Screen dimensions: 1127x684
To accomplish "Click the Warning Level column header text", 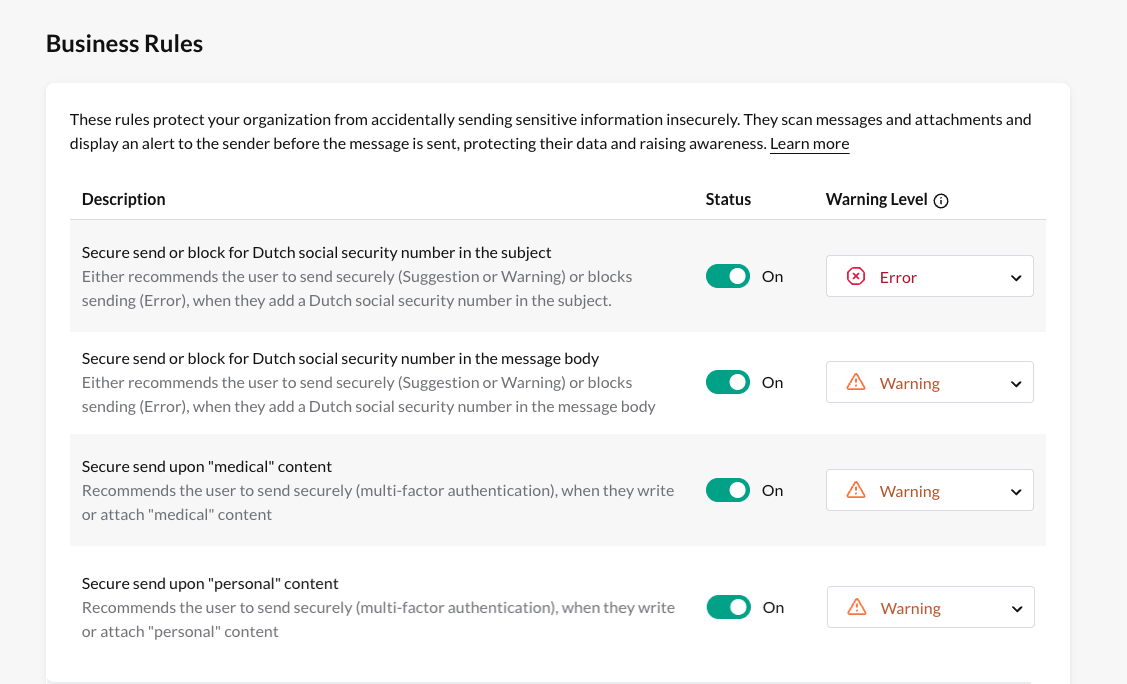I will (x=876, y=199).
